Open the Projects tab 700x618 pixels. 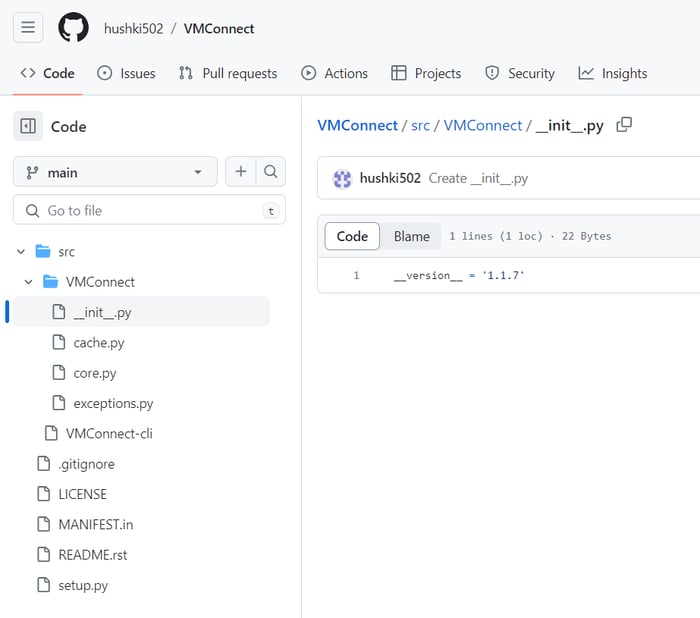point(426,73)
